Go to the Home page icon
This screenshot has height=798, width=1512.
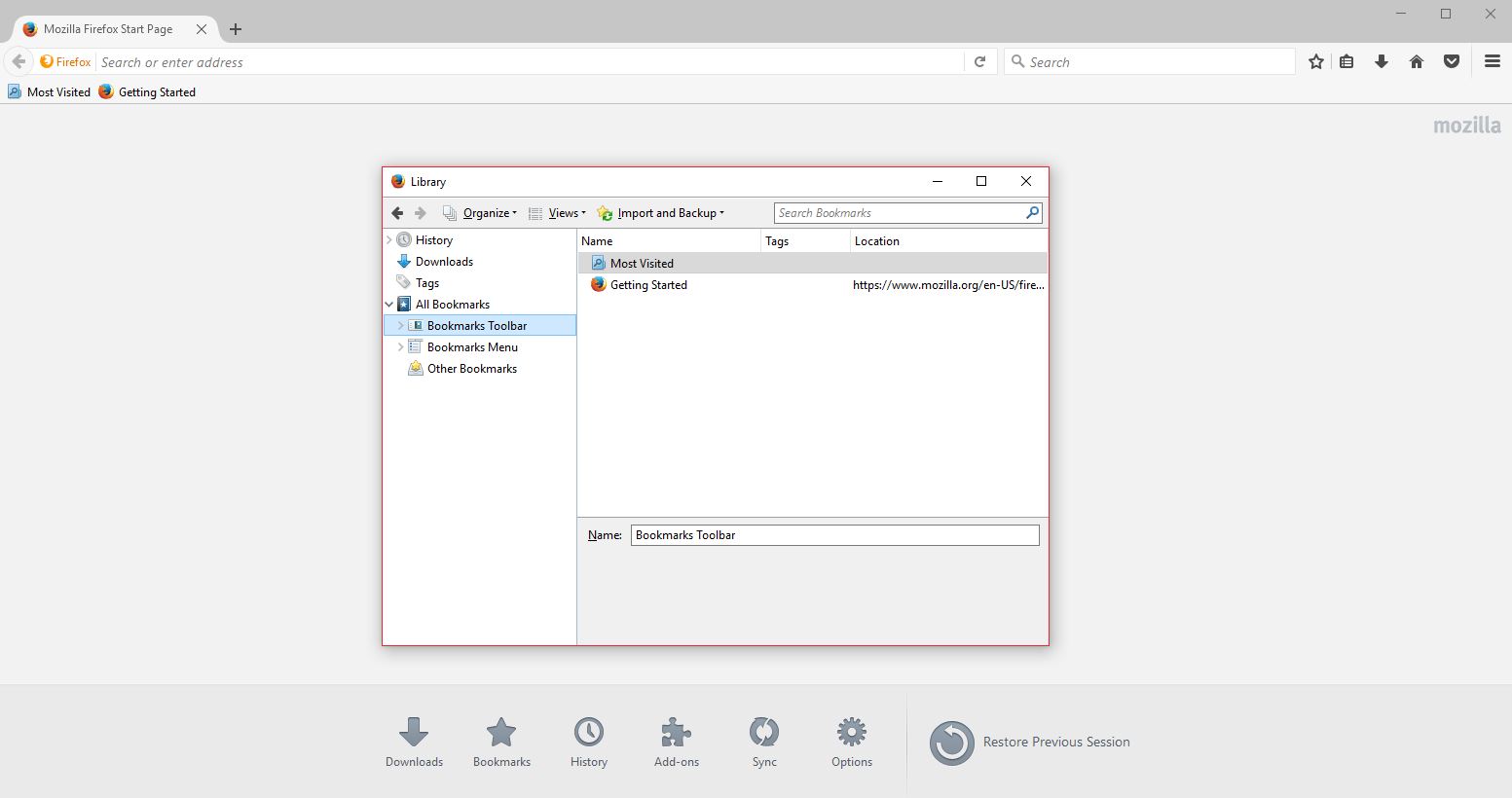point(1417,61)
